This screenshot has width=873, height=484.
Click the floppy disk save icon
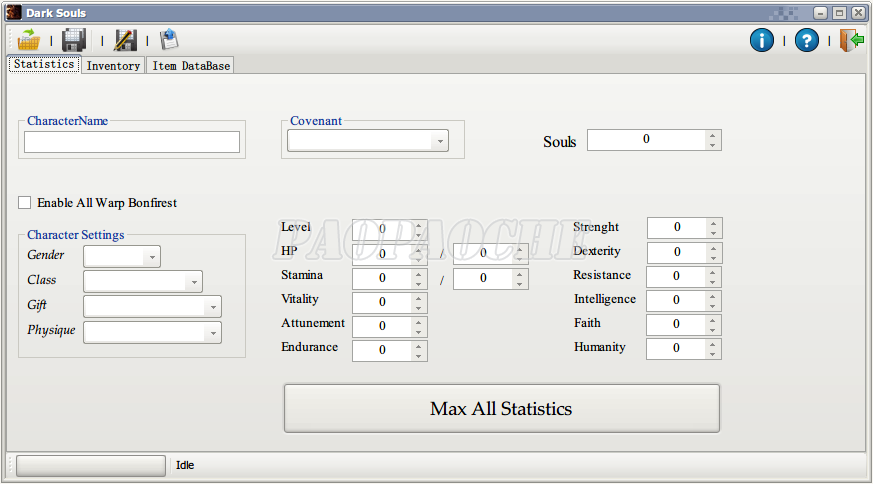tap(74, 40)
